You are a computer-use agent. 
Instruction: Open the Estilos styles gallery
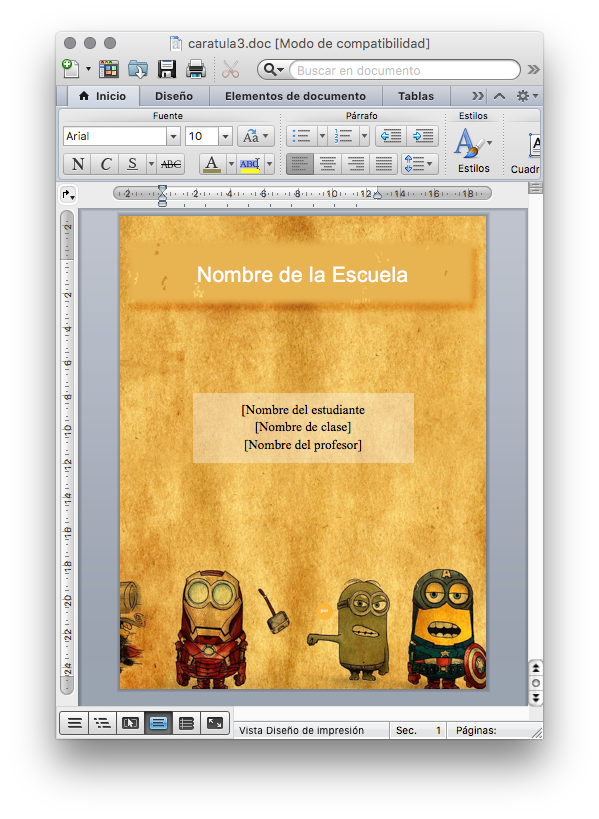[x=474, y=150]
